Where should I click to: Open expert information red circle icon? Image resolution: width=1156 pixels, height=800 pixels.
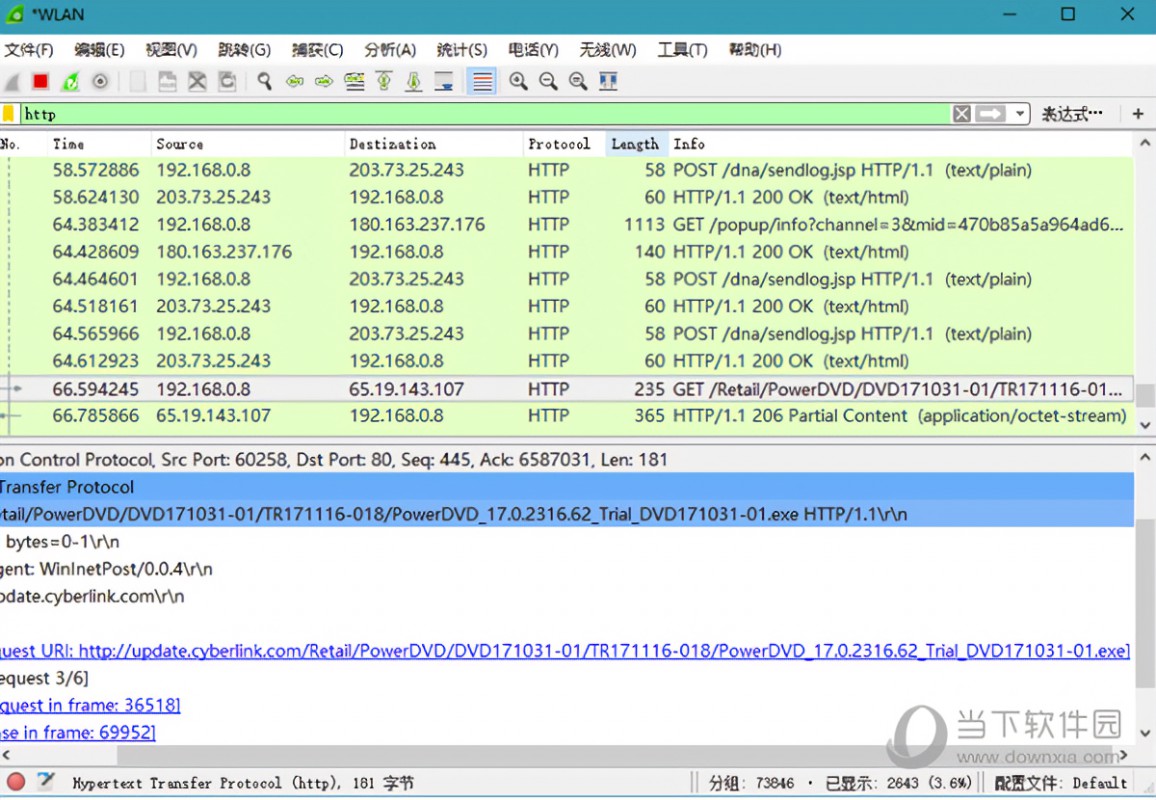pyautogui.click(x=15, y=782)
